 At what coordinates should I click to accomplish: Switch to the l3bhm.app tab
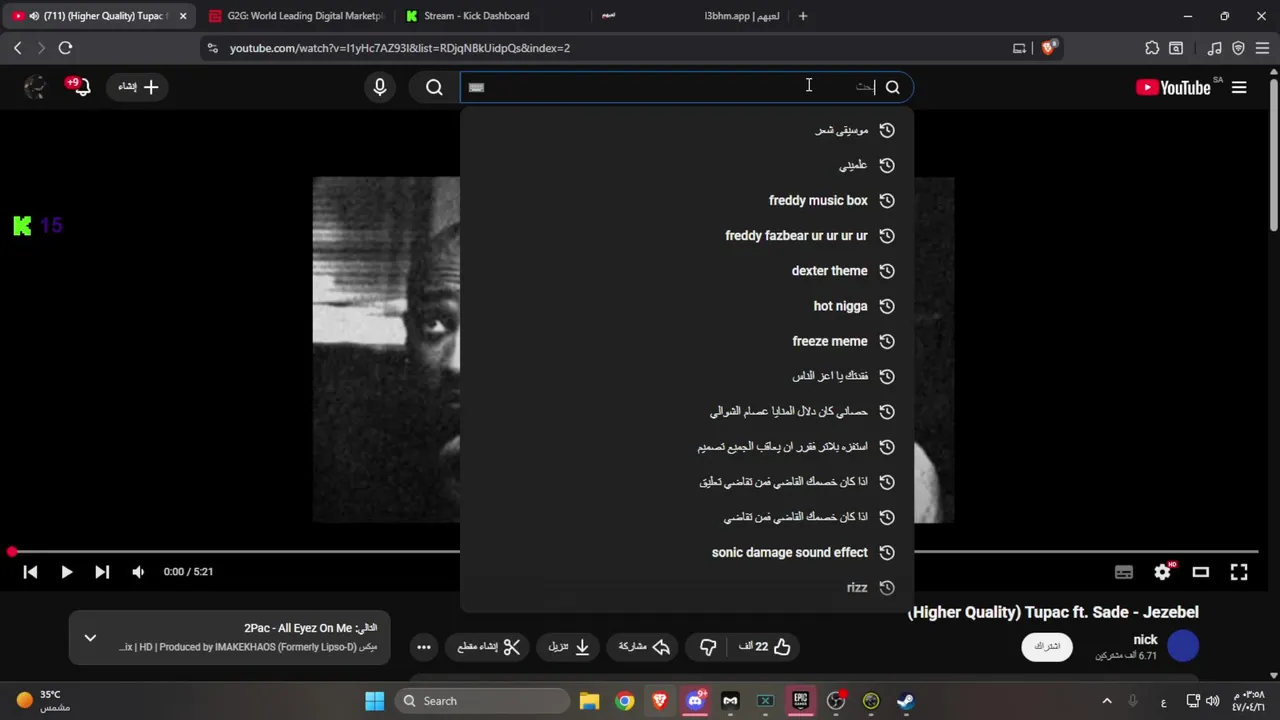[x=690, y=16]
